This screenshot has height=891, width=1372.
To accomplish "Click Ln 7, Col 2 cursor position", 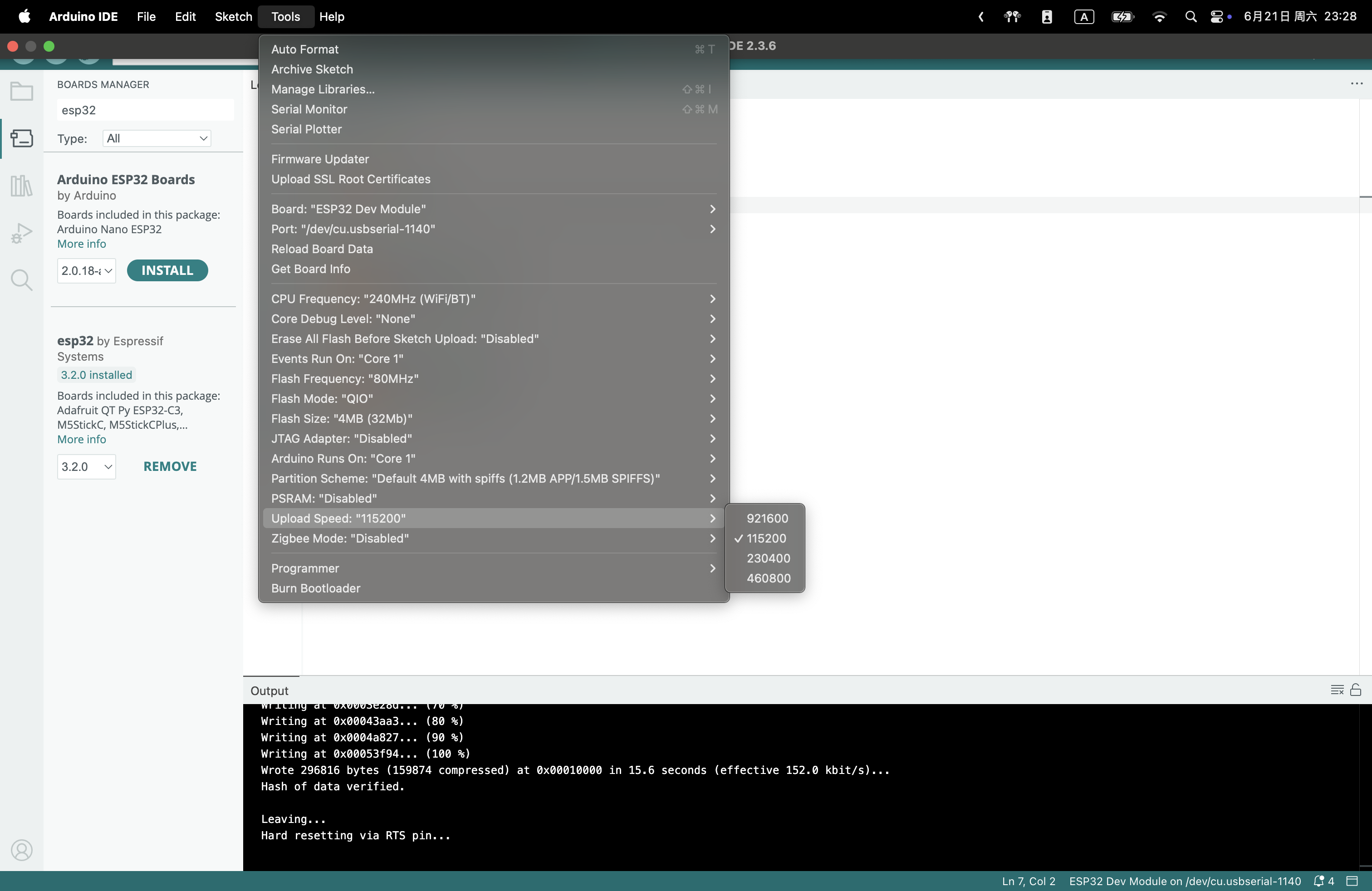I will tap(1029, 881).
